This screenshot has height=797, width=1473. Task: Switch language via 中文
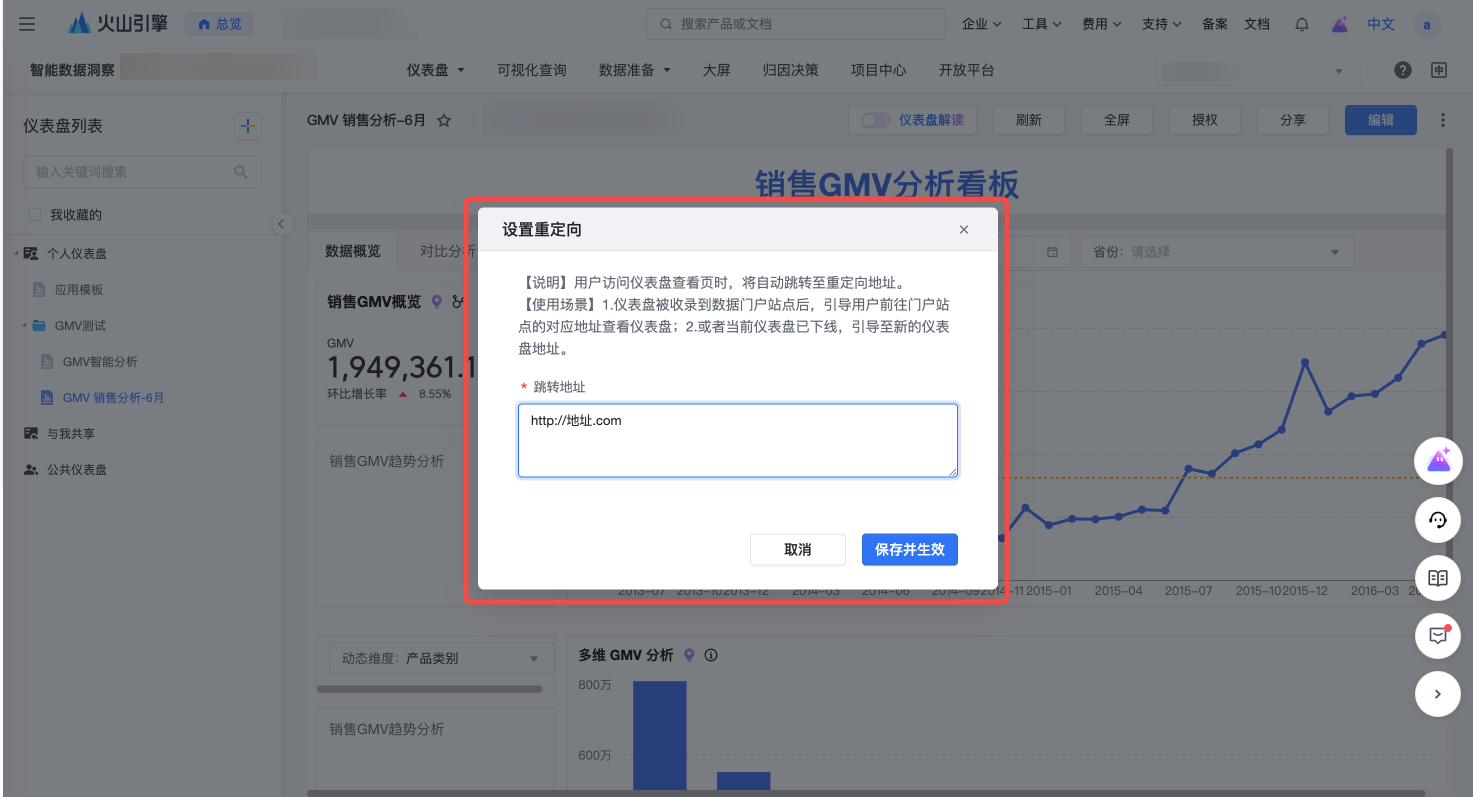pyautogui.click(x=1381, y=24)
